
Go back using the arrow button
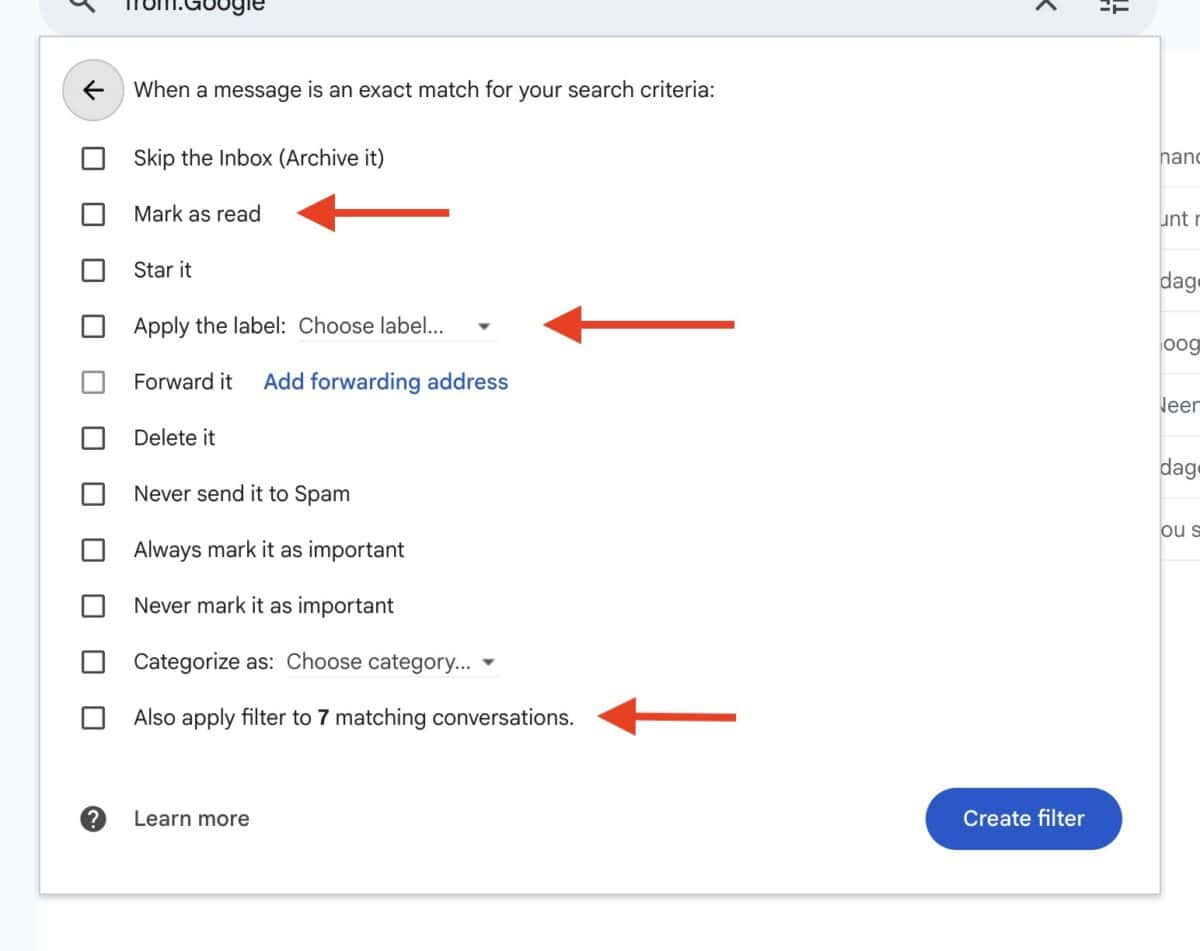click(93, 90)
